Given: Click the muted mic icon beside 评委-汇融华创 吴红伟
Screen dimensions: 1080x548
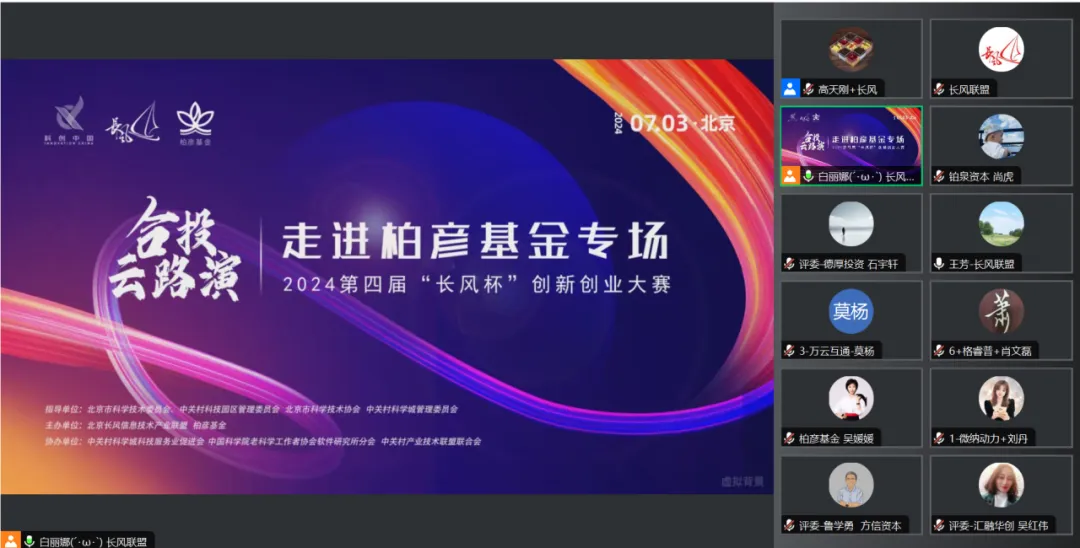Looking at the screenshot, I should coord(939,526).
